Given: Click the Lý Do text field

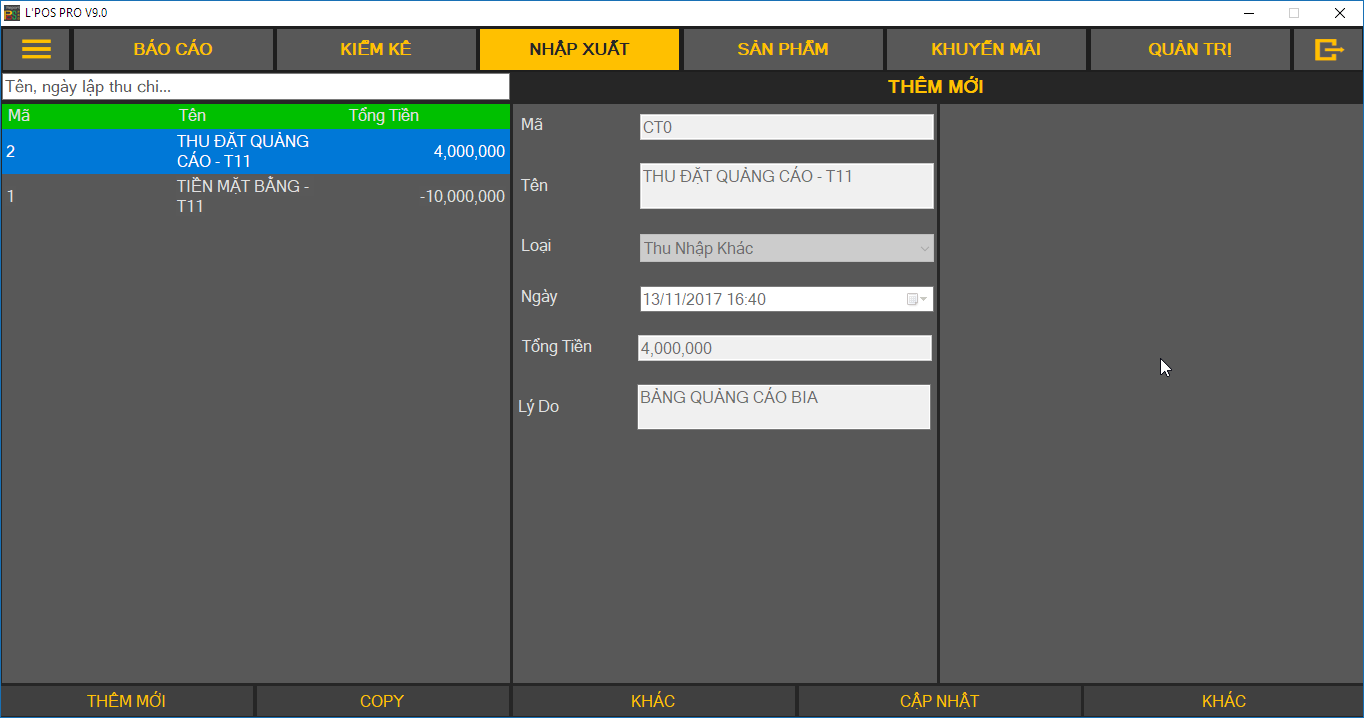Looking at the screenshot, I should click(x=783, y=407).
